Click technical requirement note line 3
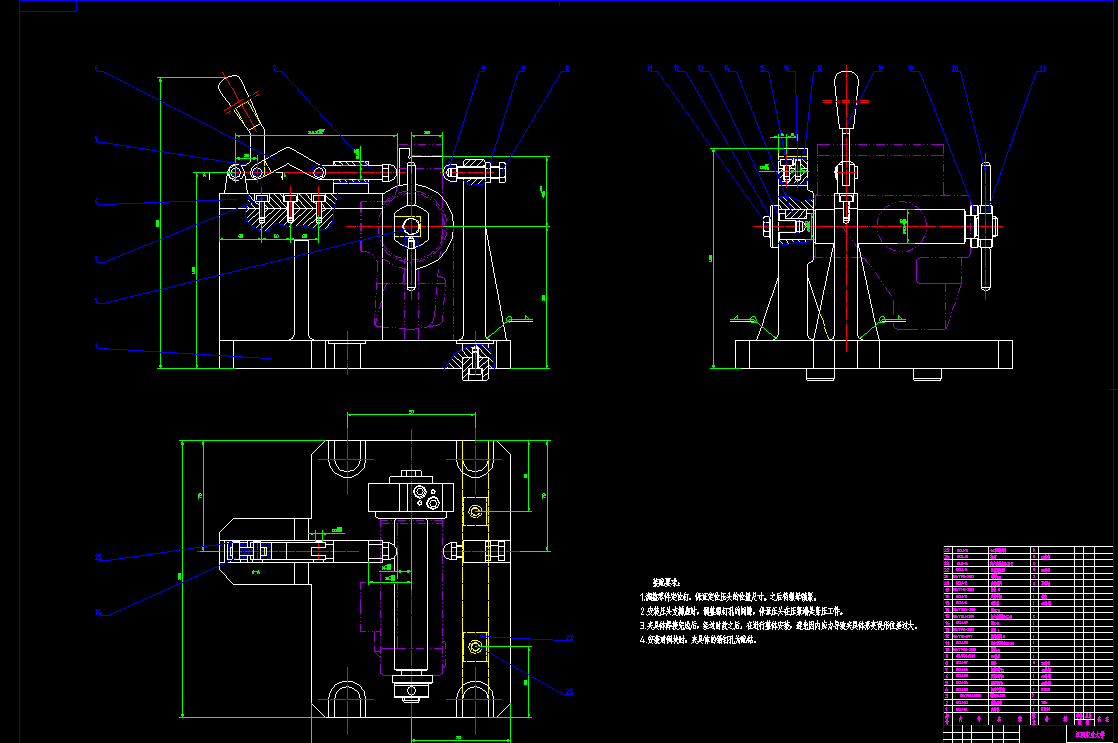The width and height of the screenshot is (1118, 743). pyautogui.click(x=779, y=625)
